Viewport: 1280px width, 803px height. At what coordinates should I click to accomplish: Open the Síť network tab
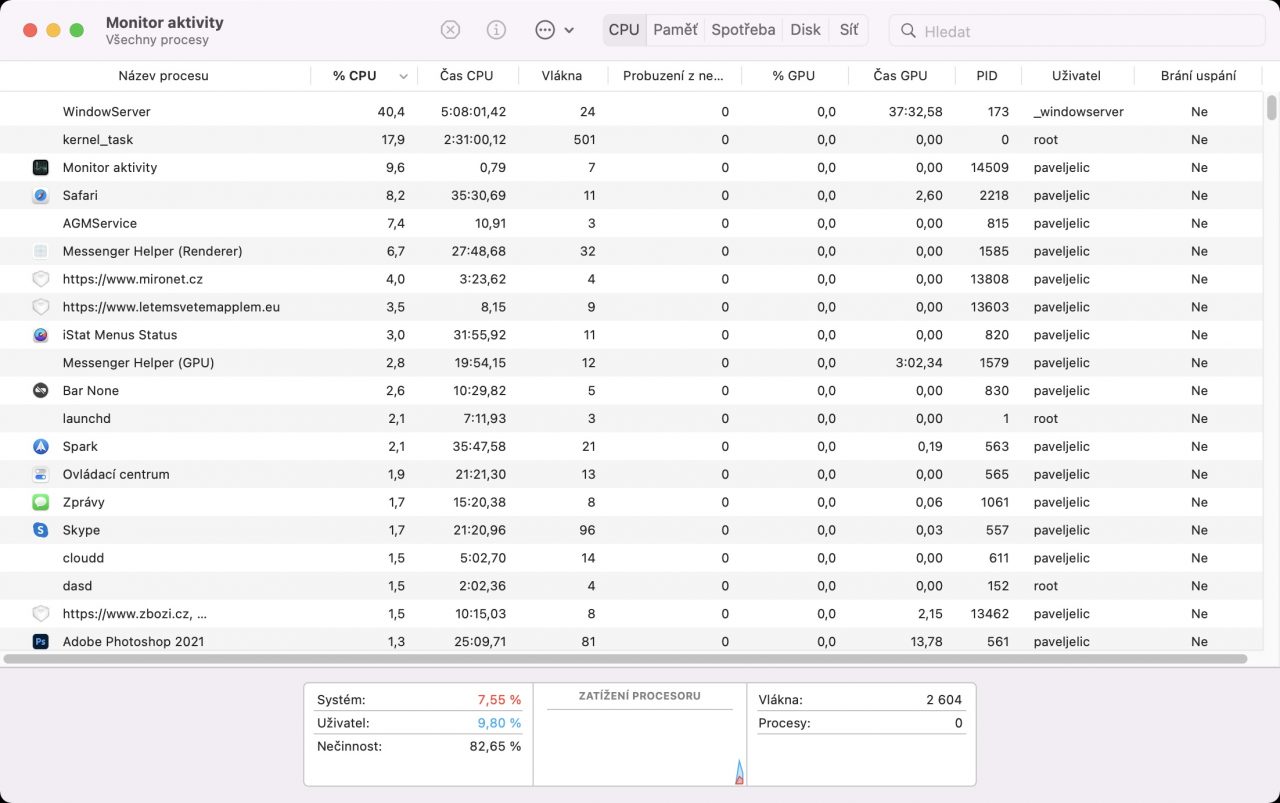pos(848,30)
